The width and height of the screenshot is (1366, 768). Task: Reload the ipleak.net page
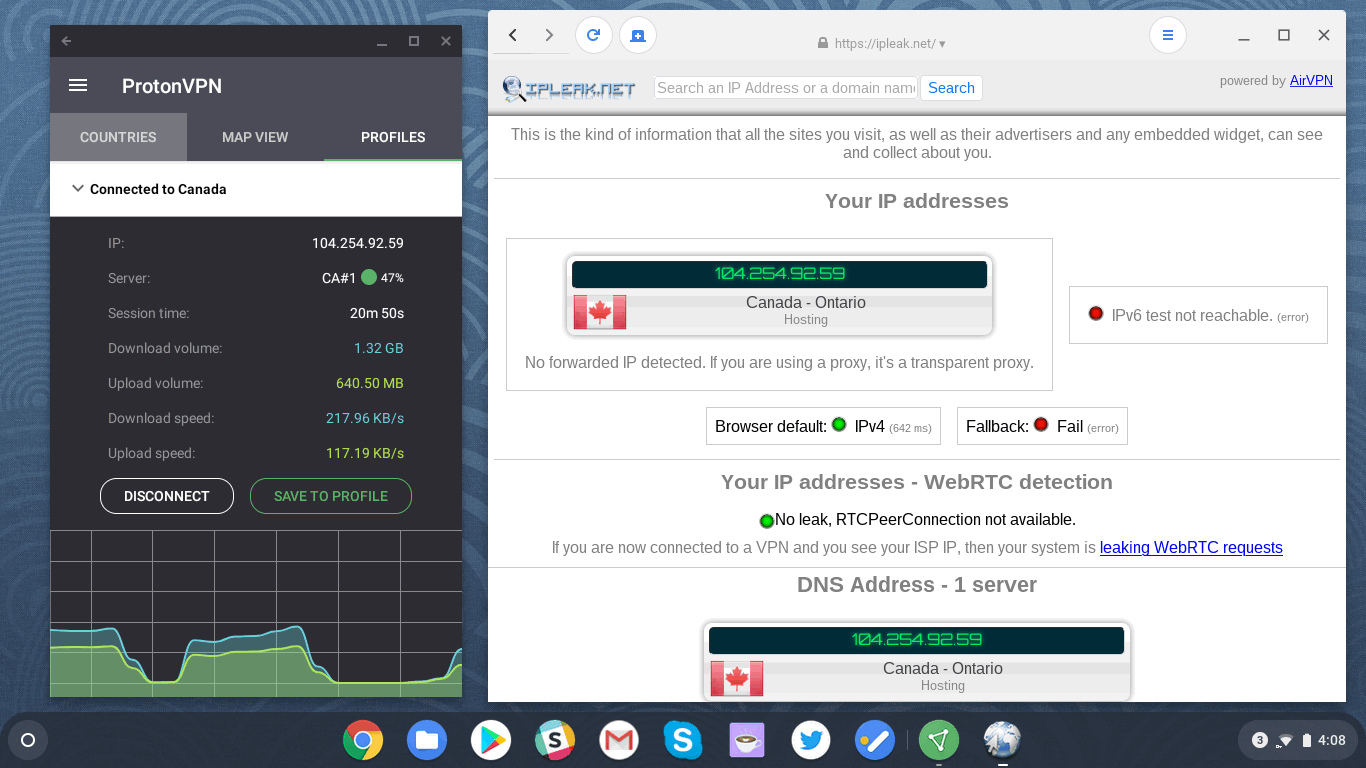(593, 35)
